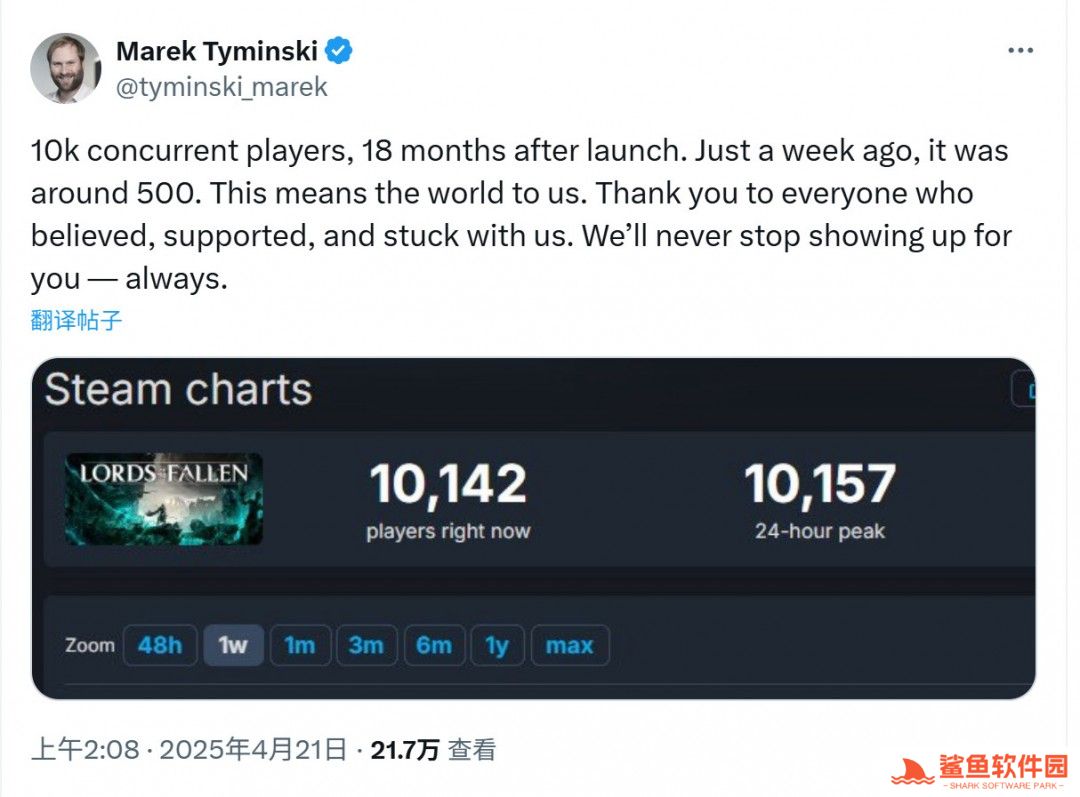Click the 10,142 players right now figure
This screenshot has width=1080, height=797.
point(448,484)
